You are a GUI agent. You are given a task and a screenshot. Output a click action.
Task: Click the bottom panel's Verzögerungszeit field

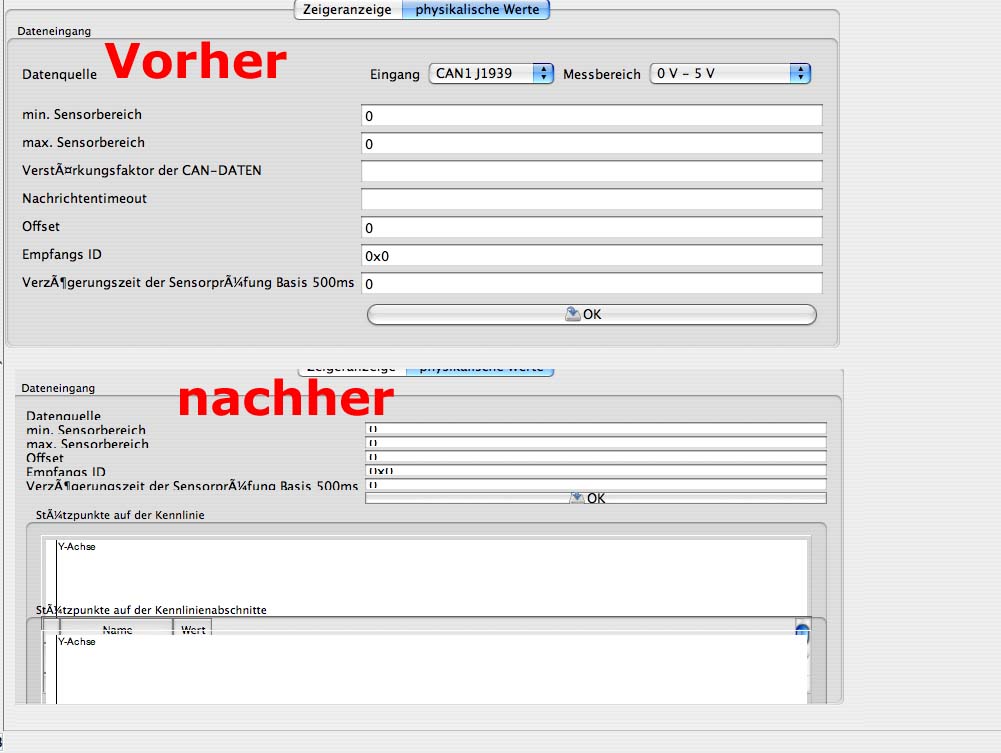(x=596, y=485)
